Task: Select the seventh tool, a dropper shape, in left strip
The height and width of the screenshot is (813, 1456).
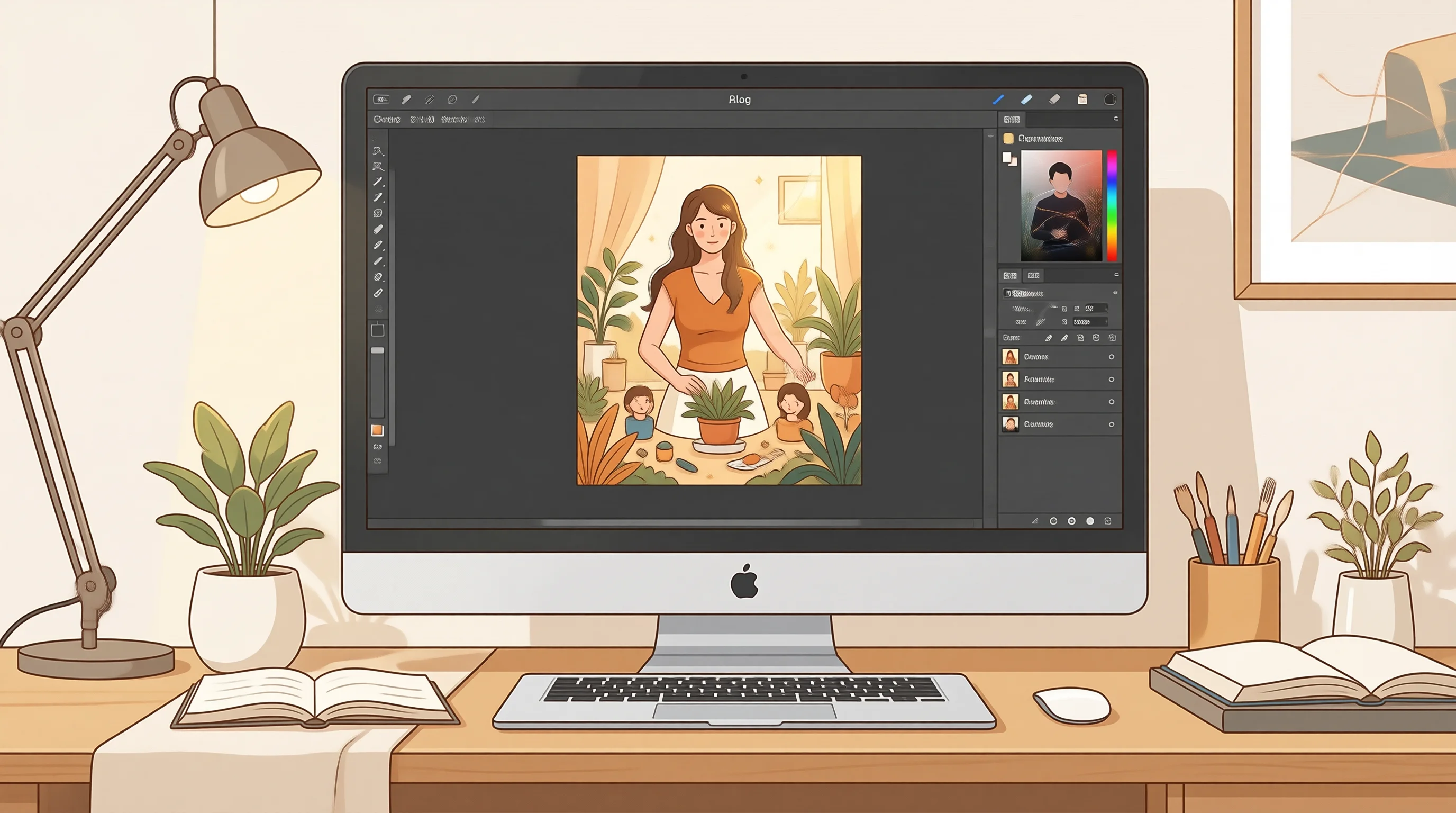Action: [x=378, y=245]
